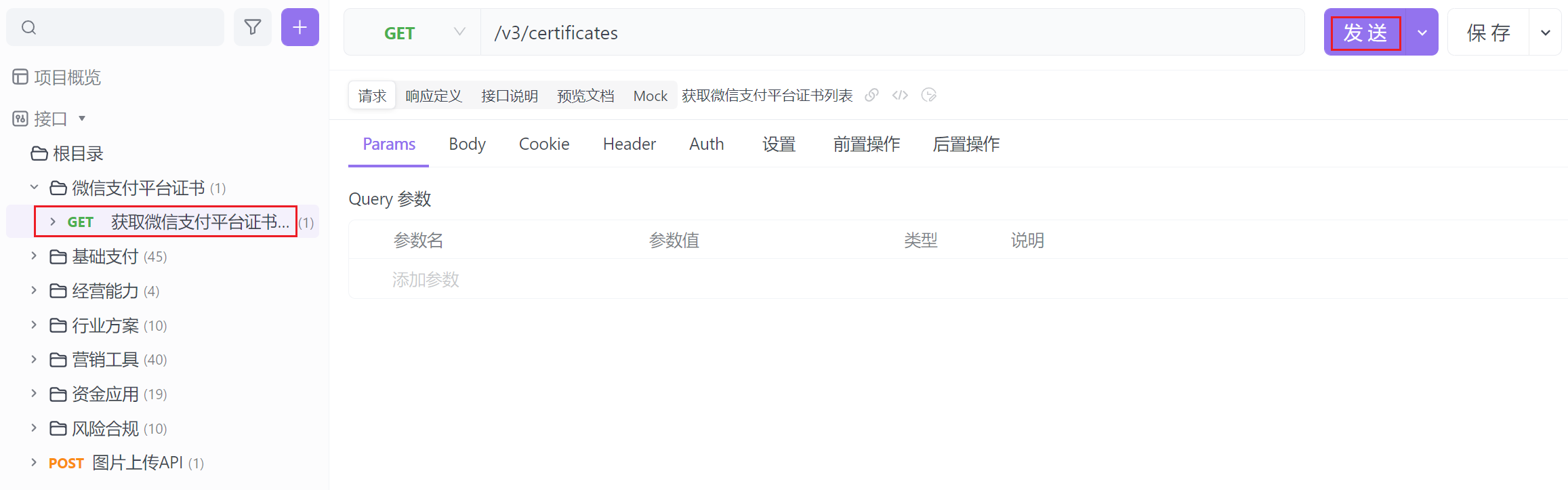Click the 参数值 column header
Viewport: 1568px width, 490px height.
(674, 240)
